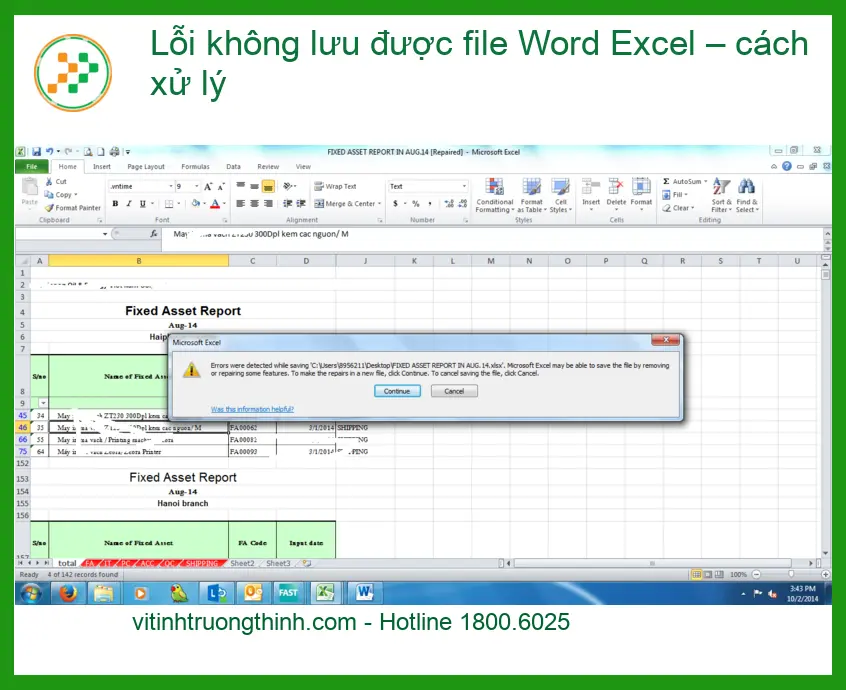Click the Save icon in Quick Access
Viewport: 846px width, 690px height.
point(36,152)
